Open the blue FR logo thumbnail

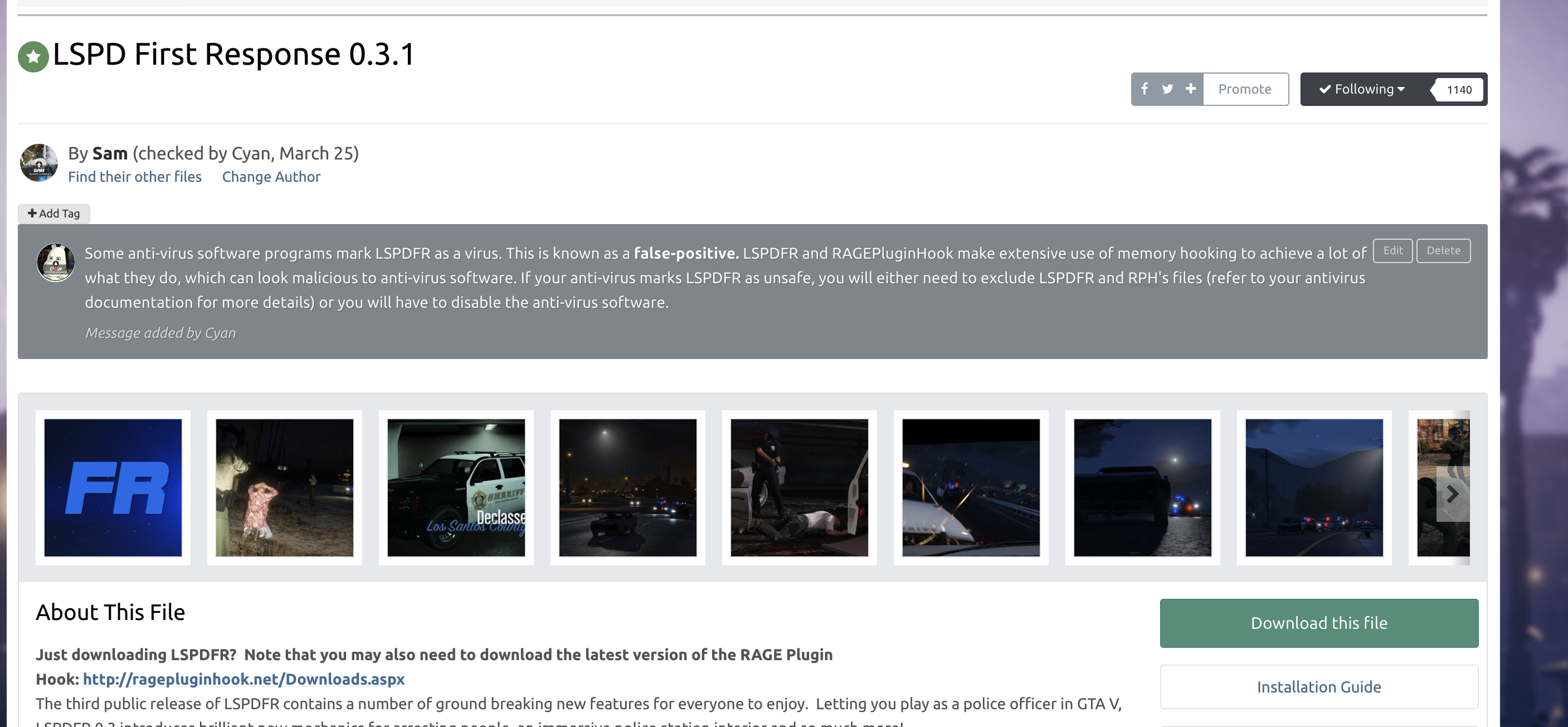(113, 487)
